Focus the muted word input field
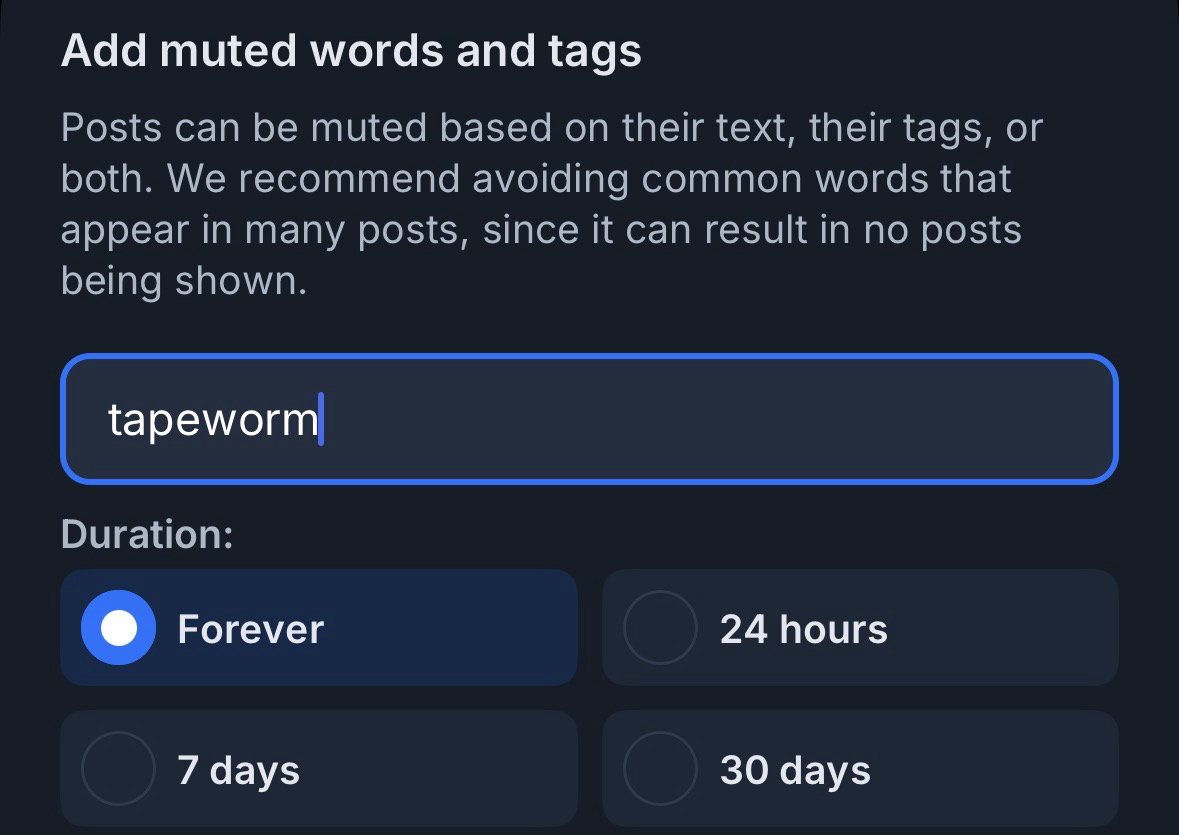Viewport: 1179px width, 835px height. pyautogui.click(x=588, y=419)
